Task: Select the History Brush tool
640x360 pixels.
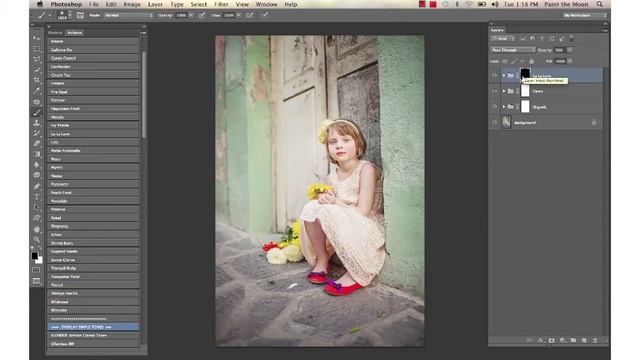Action: point(37,133)
